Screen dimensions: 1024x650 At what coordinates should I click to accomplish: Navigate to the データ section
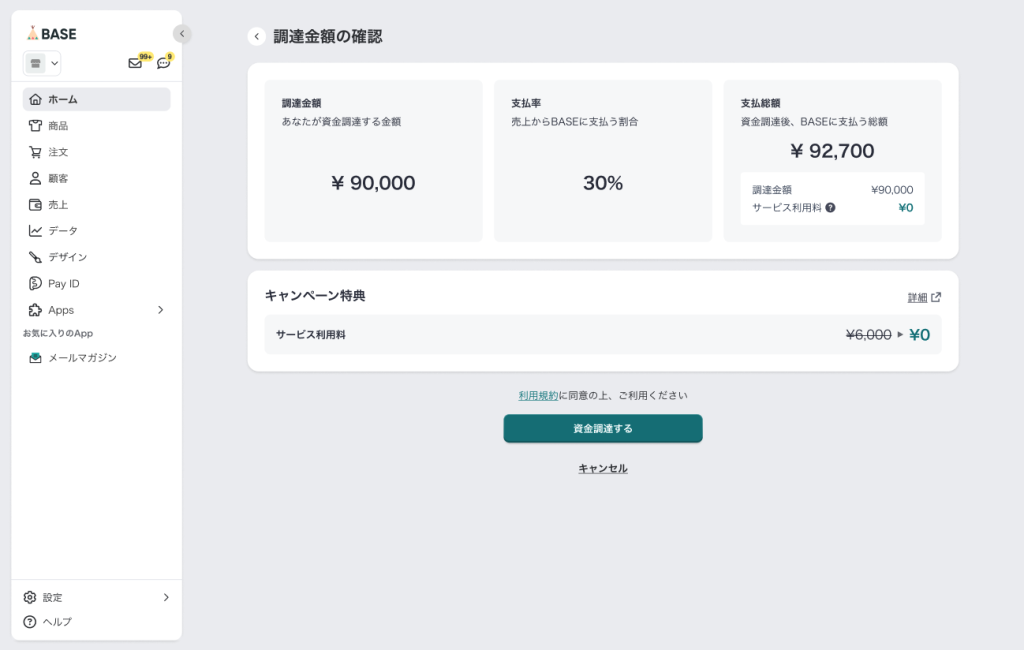tap(62, 230)
